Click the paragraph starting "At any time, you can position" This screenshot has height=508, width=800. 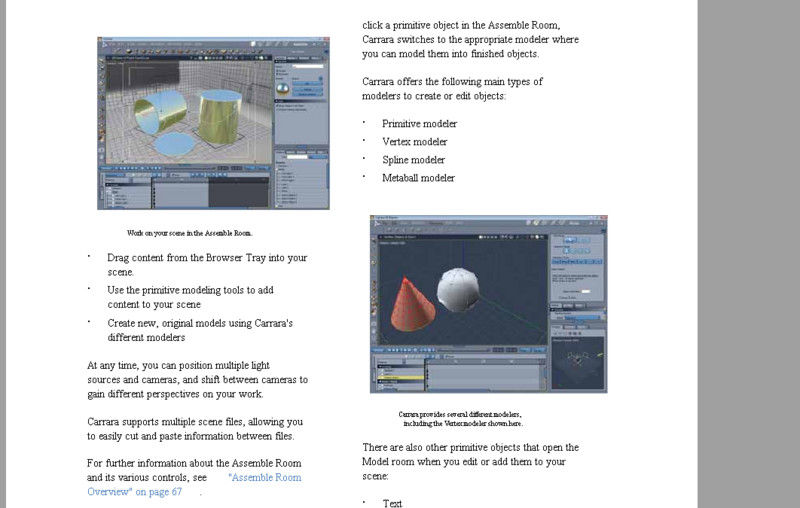[197, 379]
